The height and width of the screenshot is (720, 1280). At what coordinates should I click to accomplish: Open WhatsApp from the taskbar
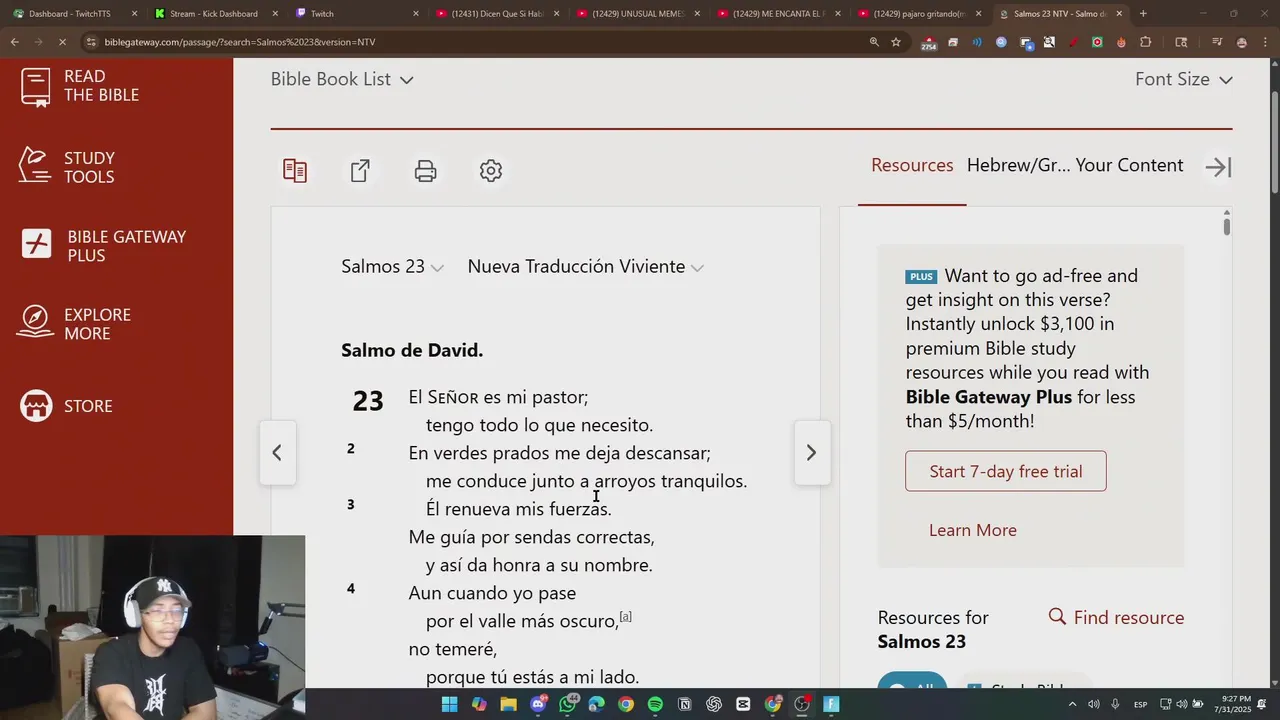pos(568,704)
